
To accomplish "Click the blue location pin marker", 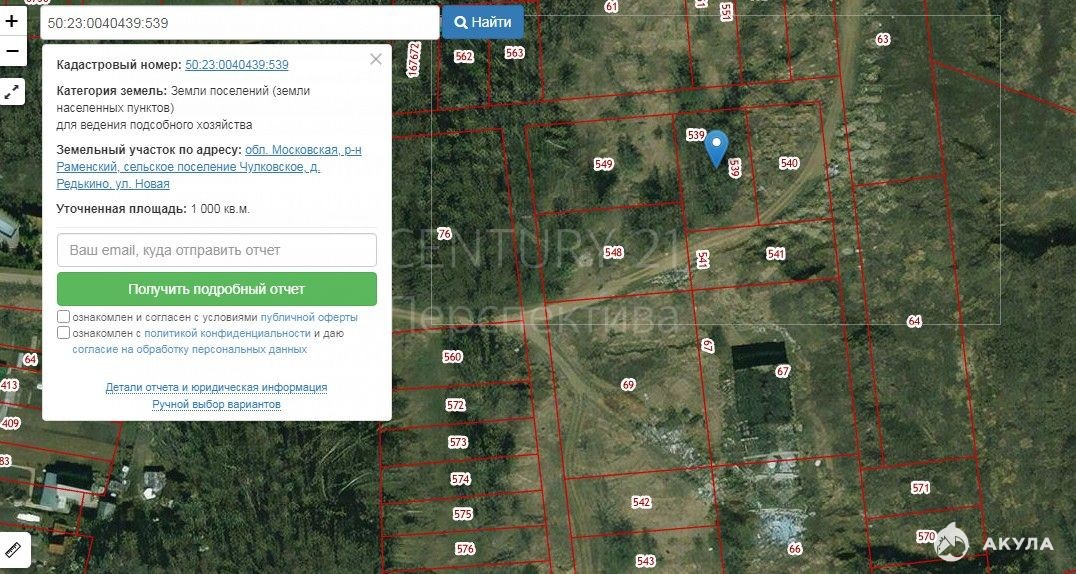I will point(716,149).
